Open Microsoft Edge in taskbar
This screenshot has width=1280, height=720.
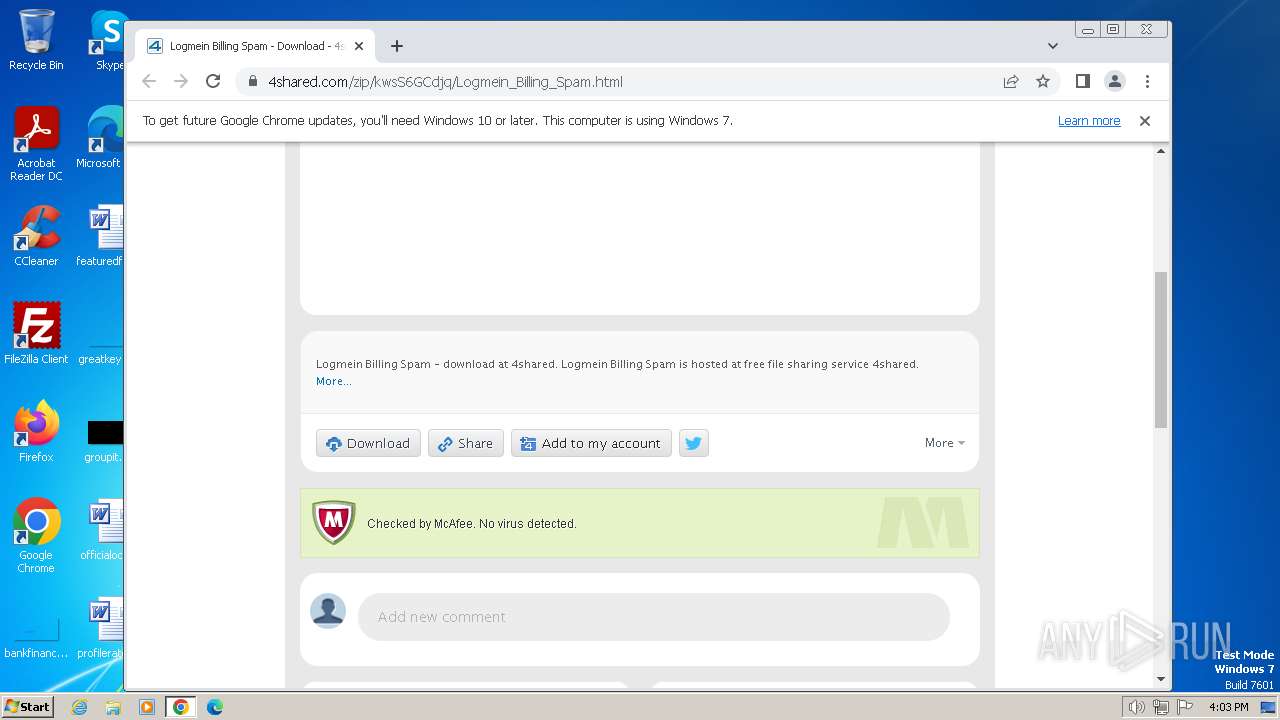point(215,707)
